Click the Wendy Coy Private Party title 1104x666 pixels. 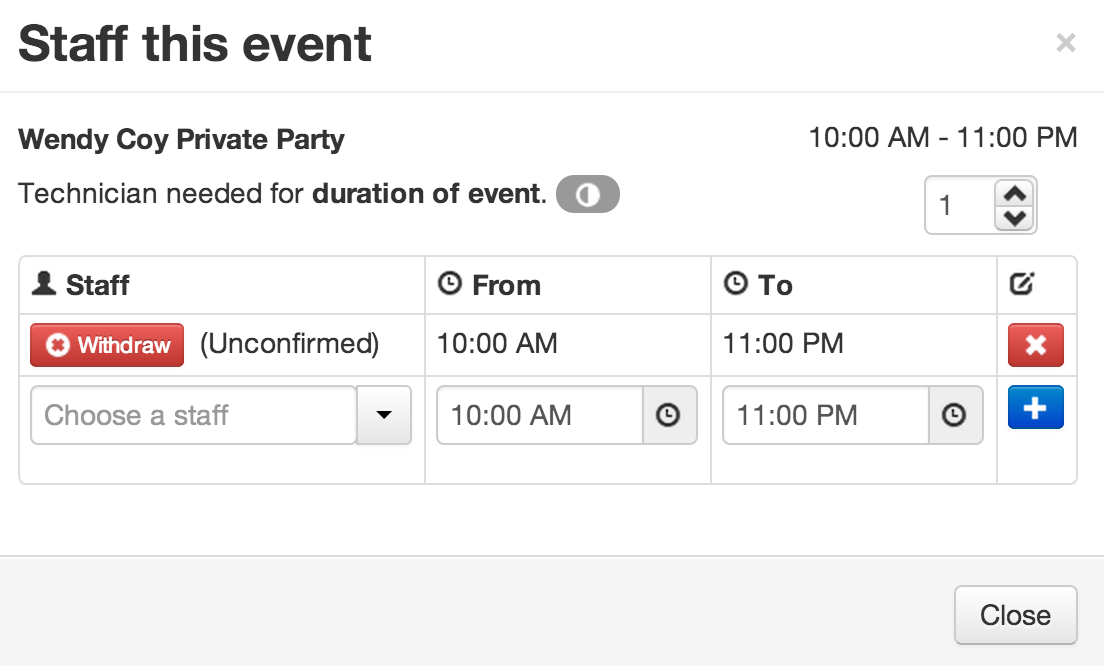point(181,139)
